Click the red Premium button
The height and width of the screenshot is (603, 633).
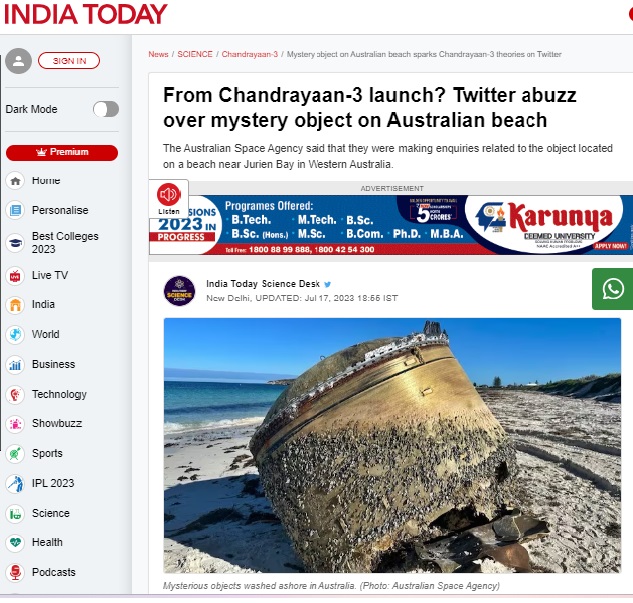pos(62,152)
